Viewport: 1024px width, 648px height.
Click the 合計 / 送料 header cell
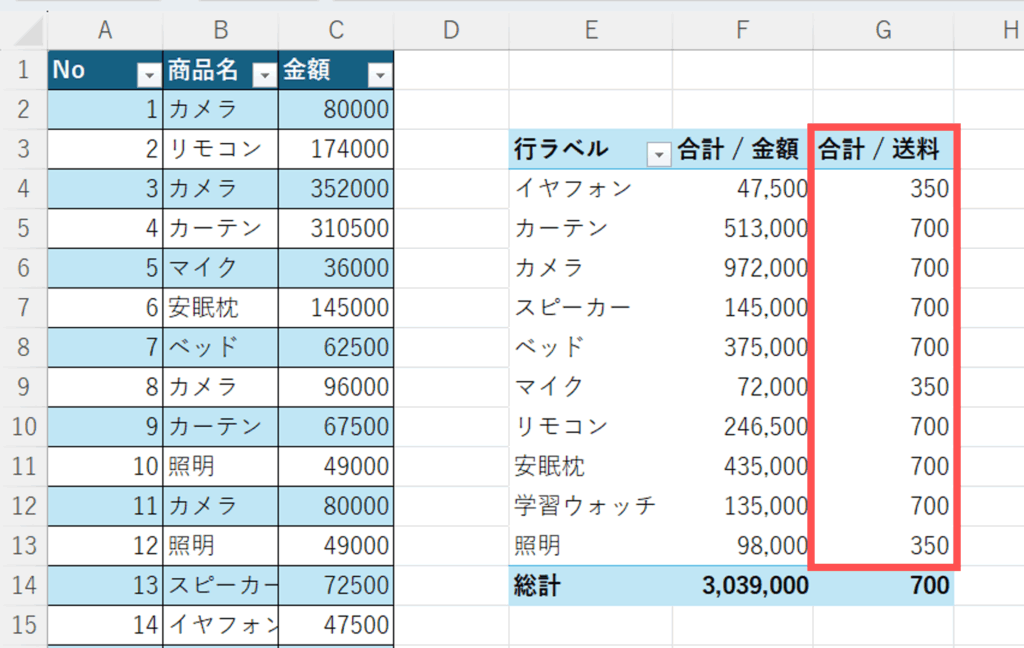[x=883, y=150]
